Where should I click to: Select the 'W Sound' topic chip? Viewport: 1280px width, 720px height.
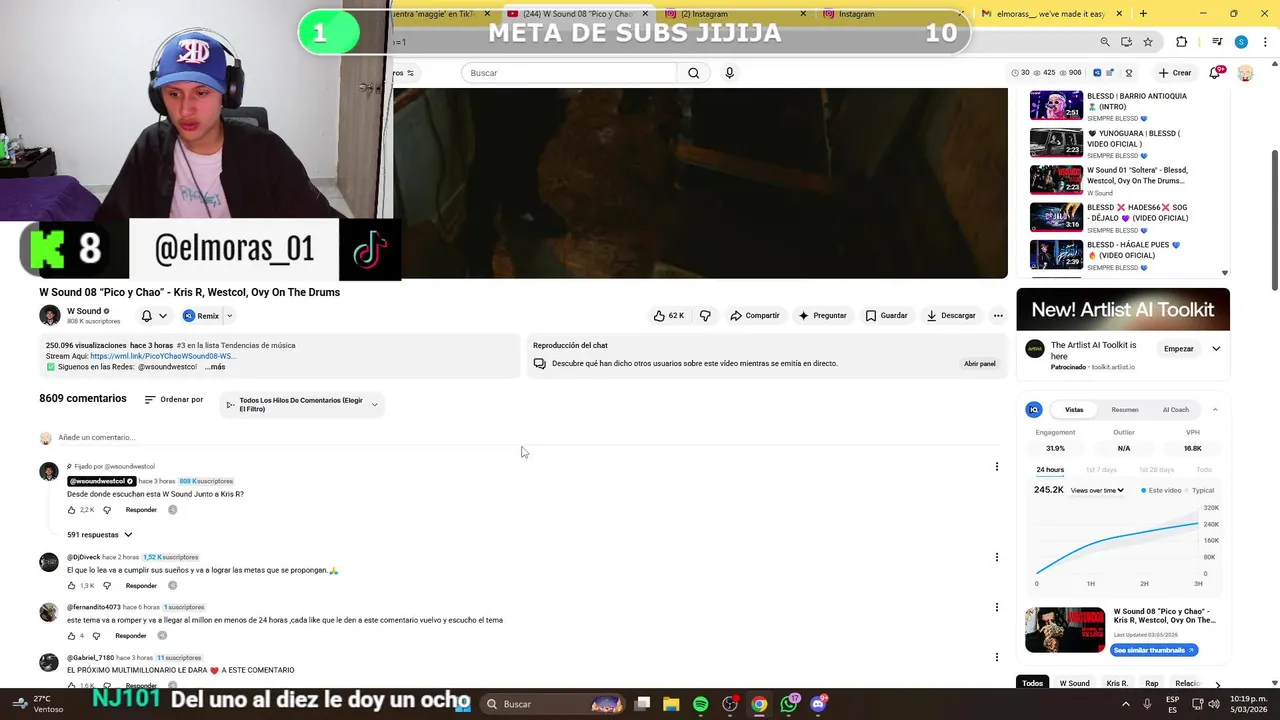(1074, 684)
